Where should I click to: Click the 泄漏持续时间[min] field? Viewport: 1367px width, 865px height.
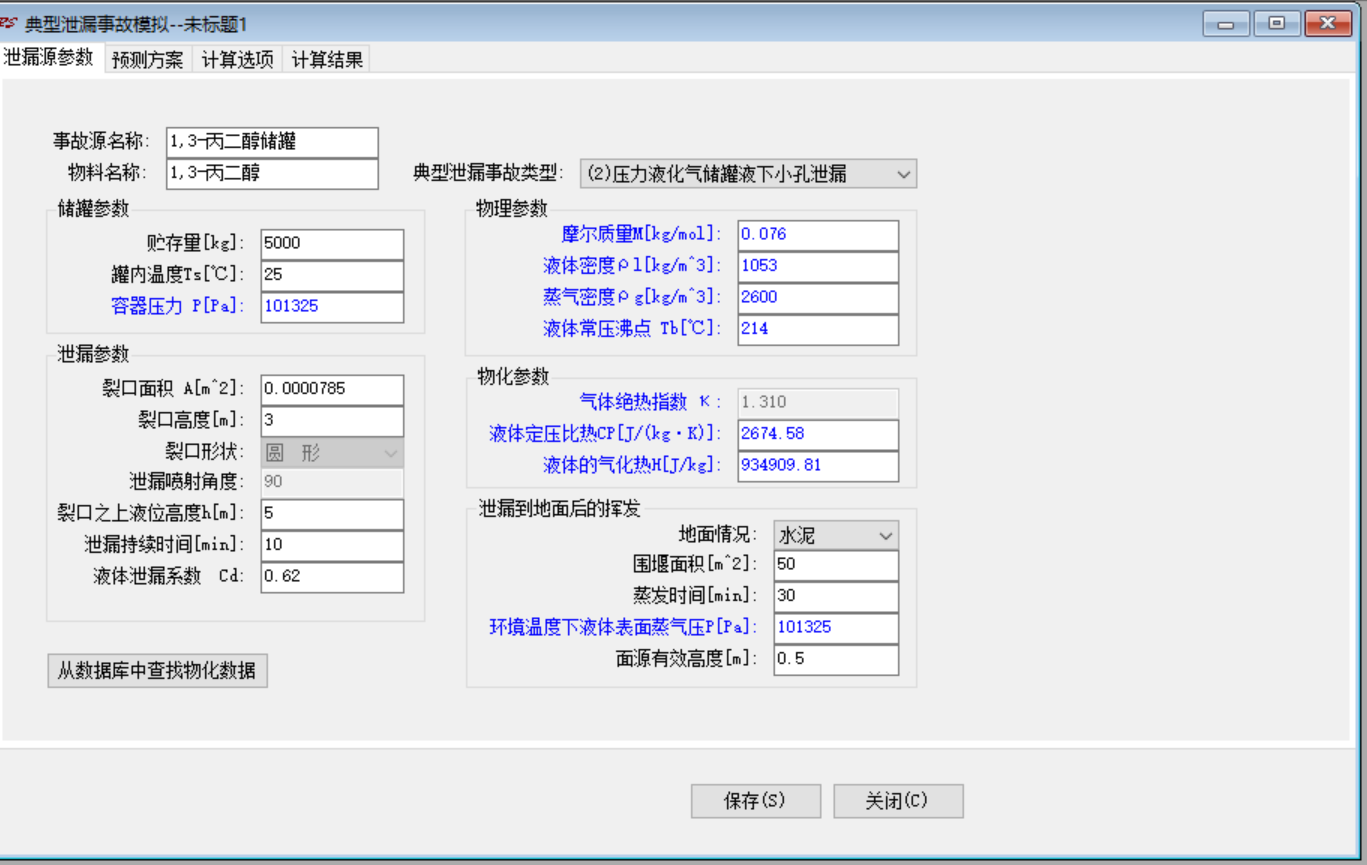(x=332, y=546)
